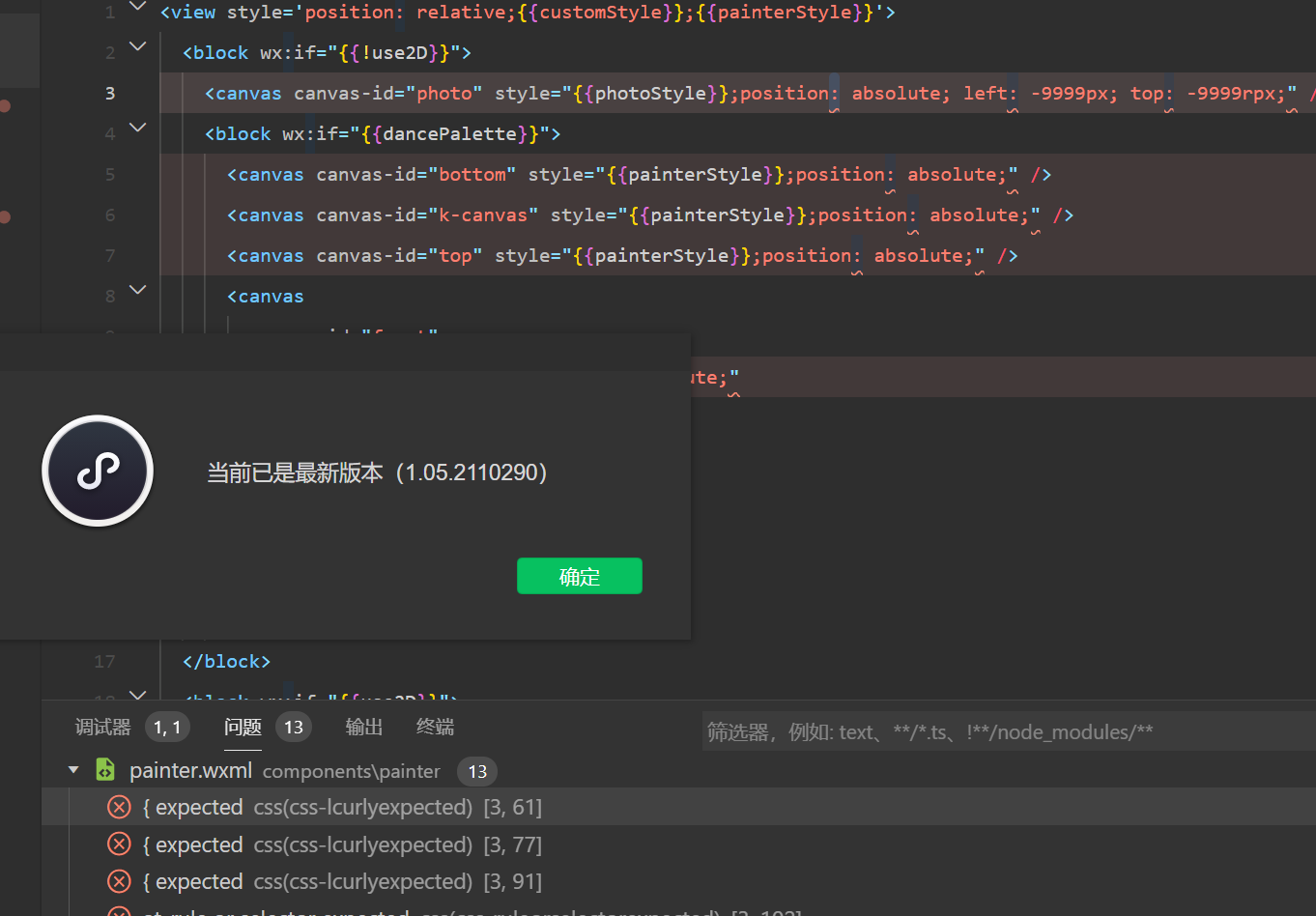This screenshot has width=1316, height=916.
Task: Click the painter.wxml file name in problems
Action: [190, 770]
